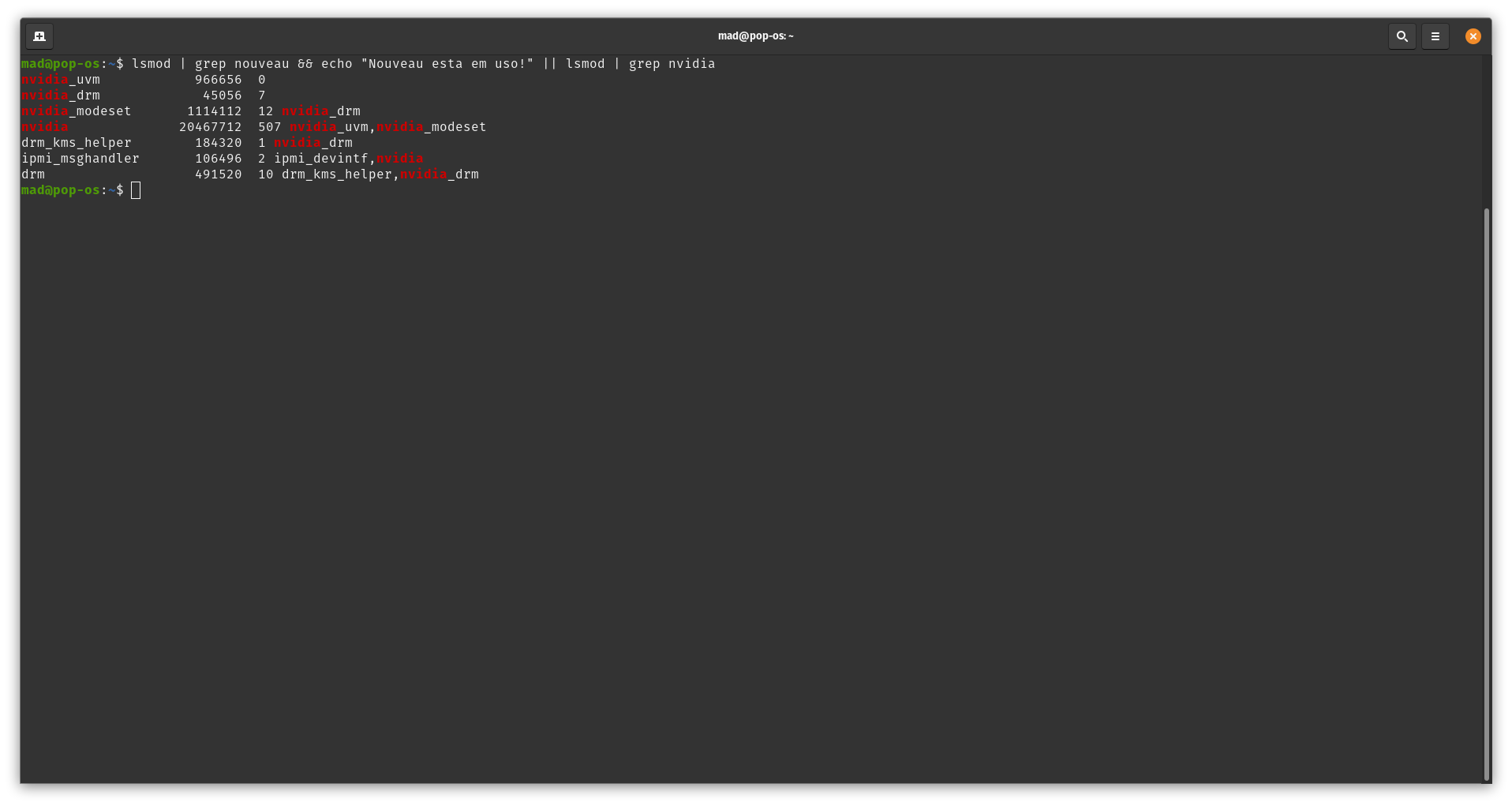
Task: Click the drm_kms_helper module name
Action: click(77, 143)
